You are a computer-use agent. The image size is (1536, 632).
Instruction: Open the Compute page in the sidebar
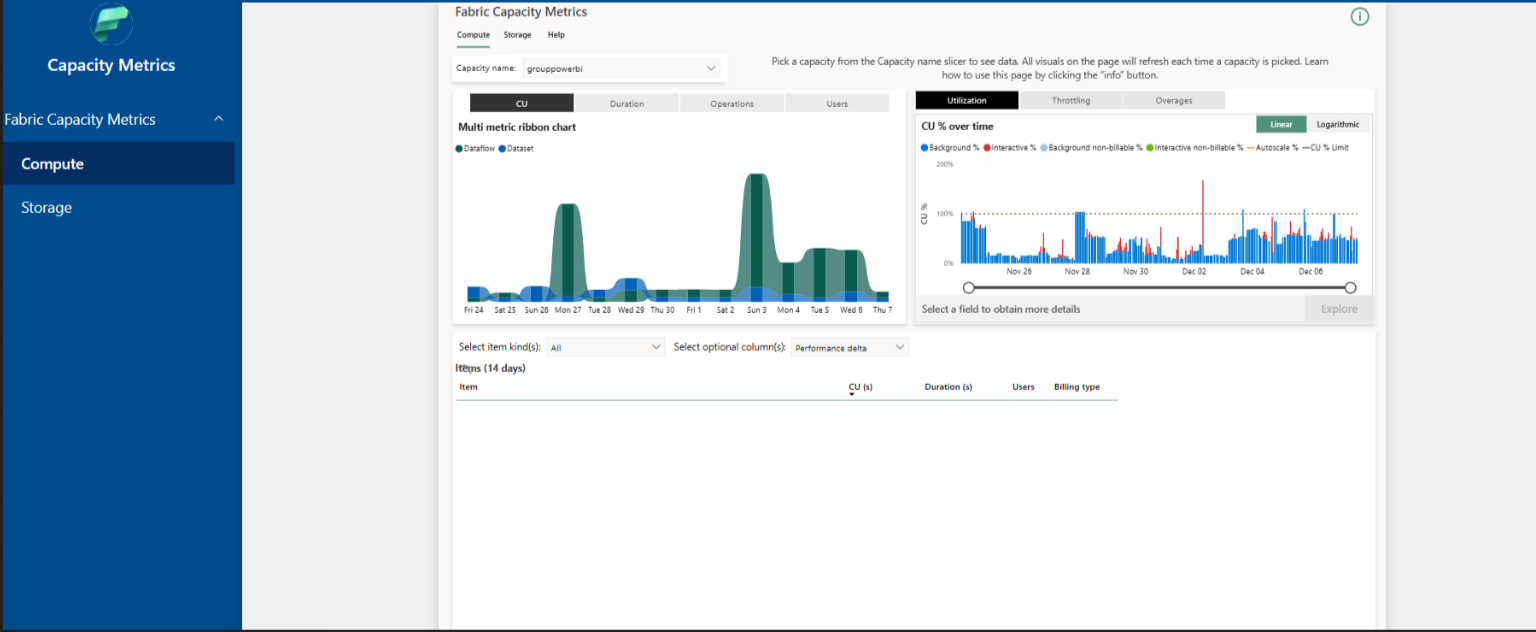click(x=117, y=163)
